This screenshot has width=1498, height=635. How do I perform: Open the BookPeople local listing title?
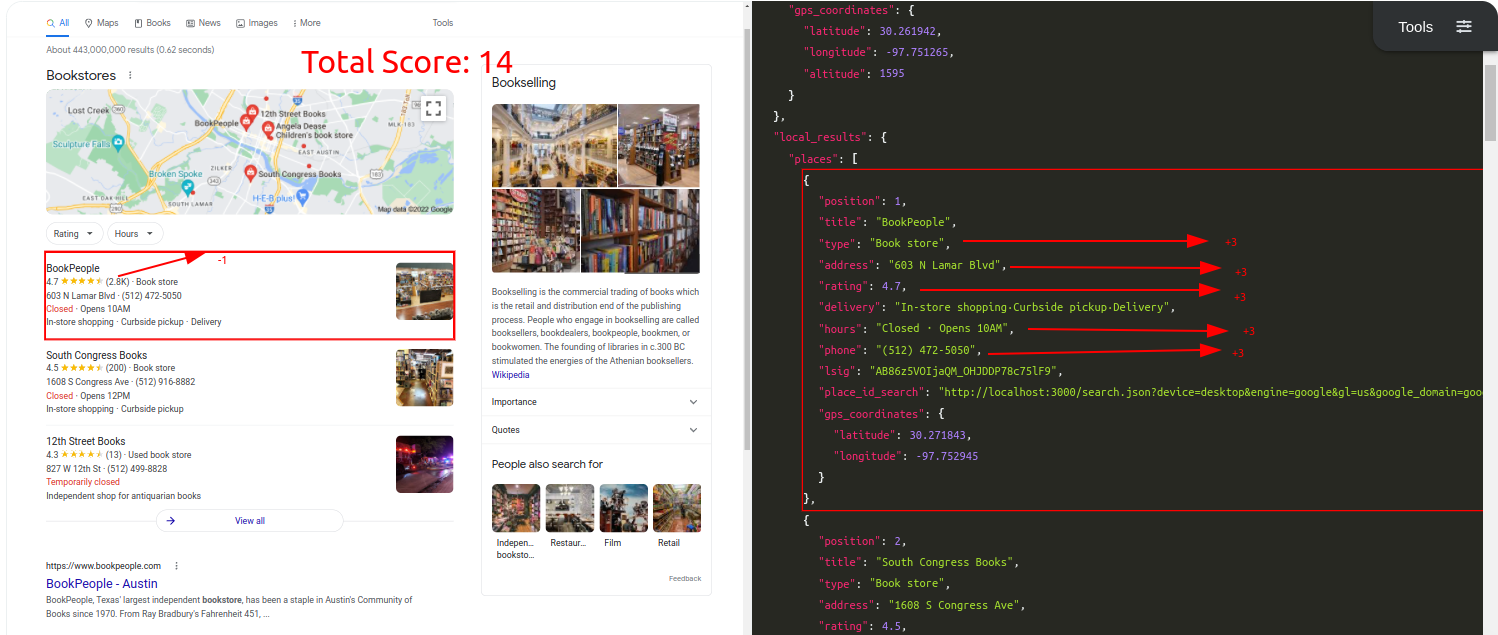[x=73, y=269]
